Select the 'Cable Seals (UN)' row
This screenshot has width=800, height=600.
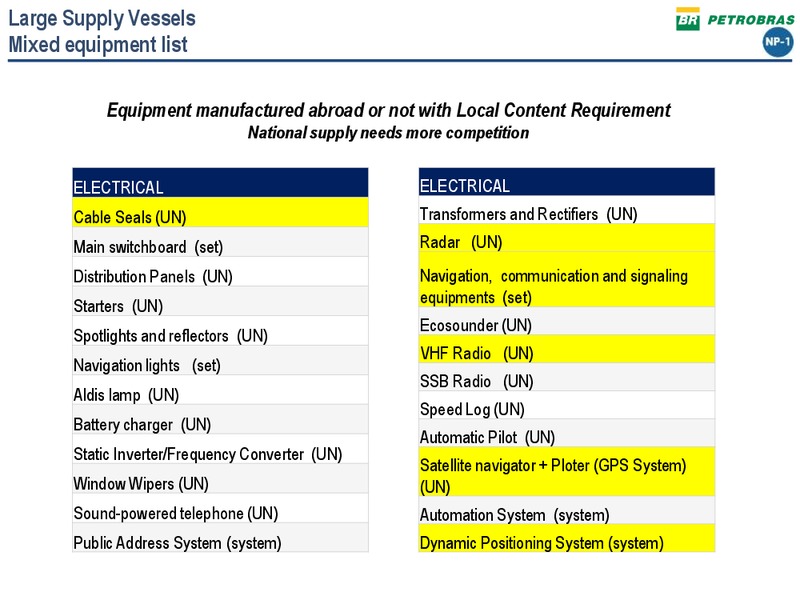(220, 212)
